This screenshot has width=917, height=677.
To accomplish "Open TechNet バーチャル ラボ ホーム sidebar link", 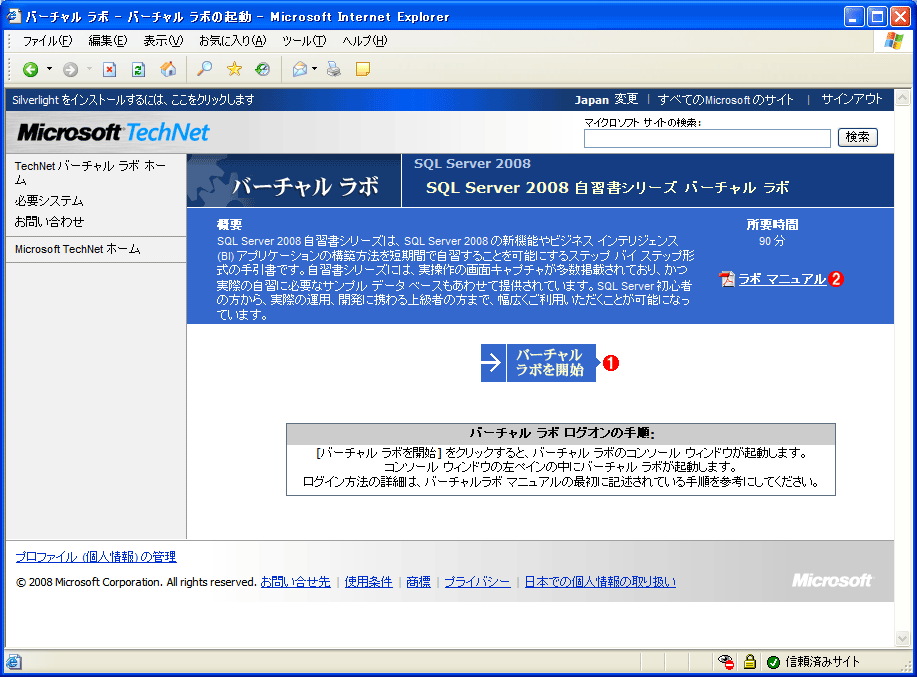I will [x=90, y=172].
